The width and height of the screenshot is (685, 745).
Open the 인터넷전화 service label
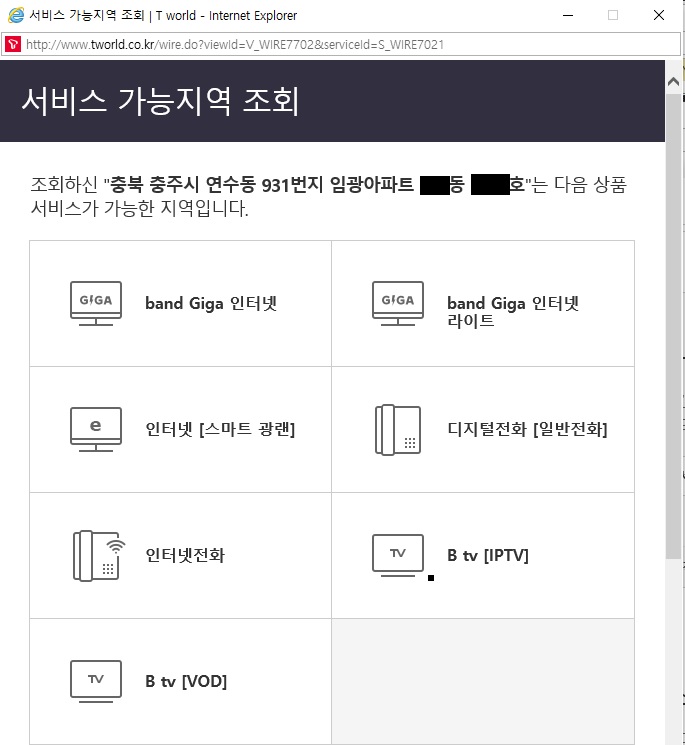185,556
